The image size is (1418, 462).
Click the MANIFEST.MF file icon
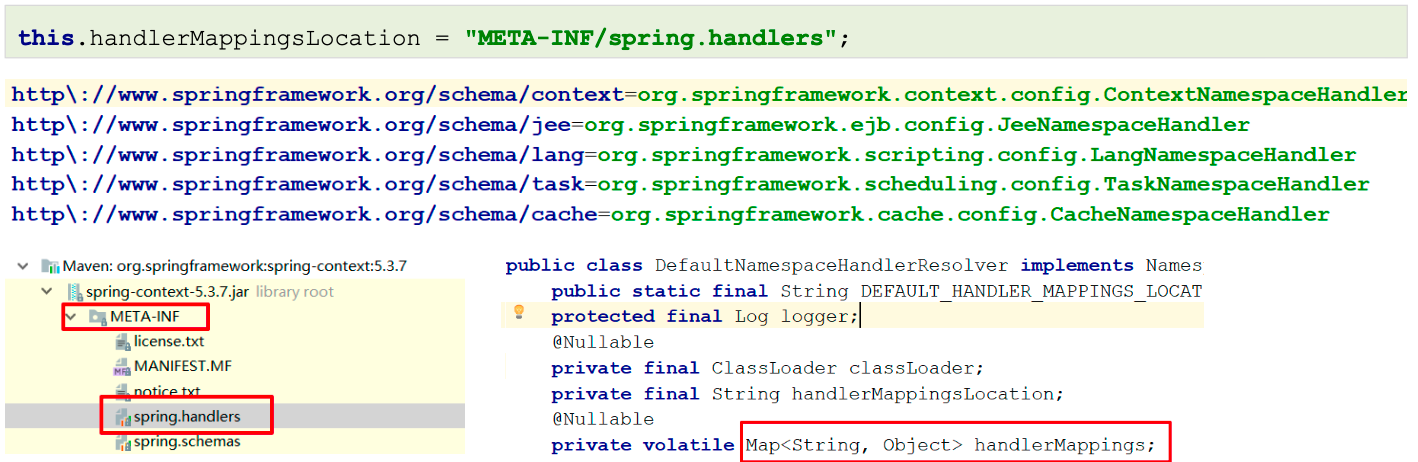point(122,366)
